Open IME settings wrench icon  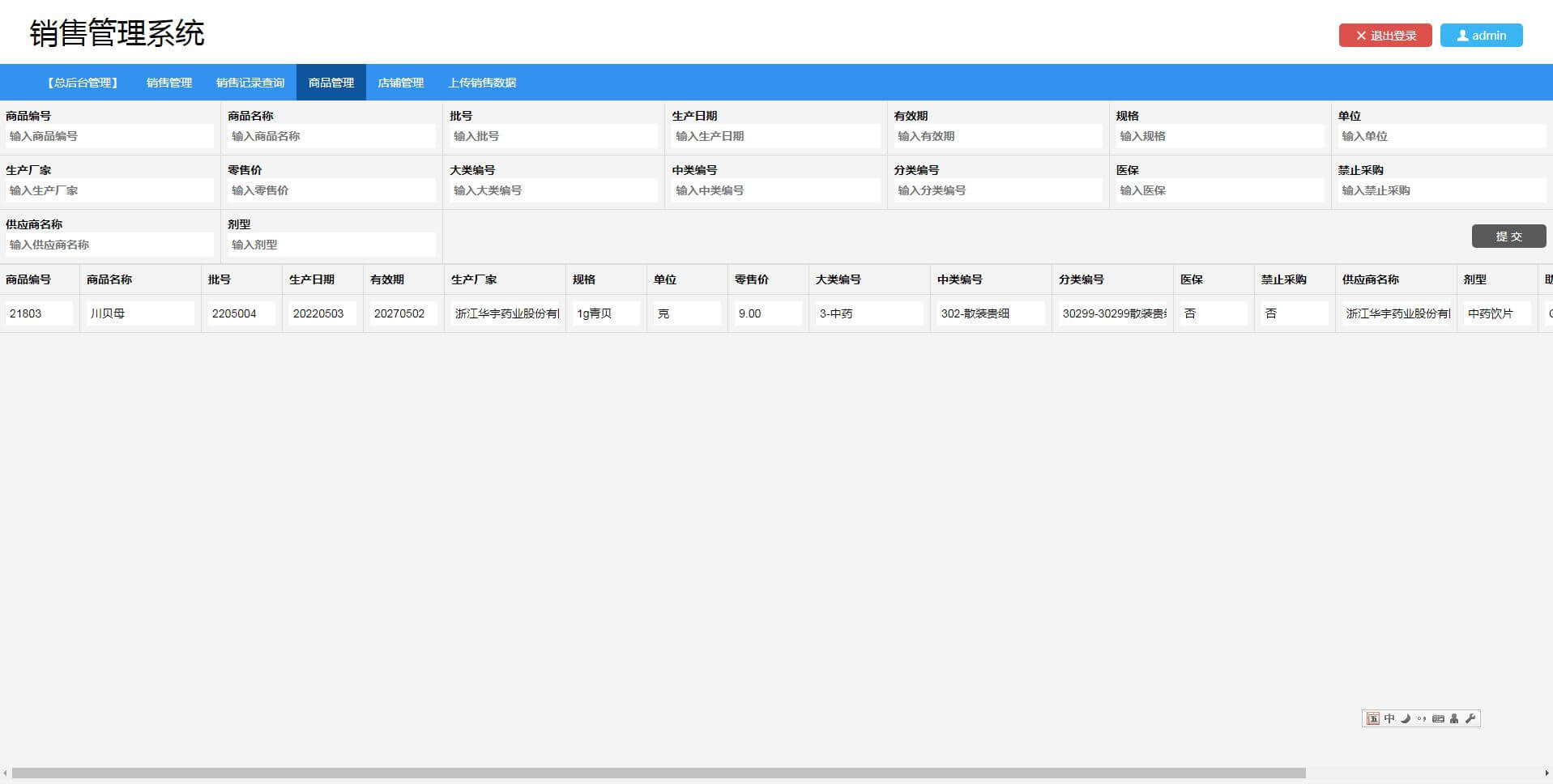click(x=1470, y=718)
